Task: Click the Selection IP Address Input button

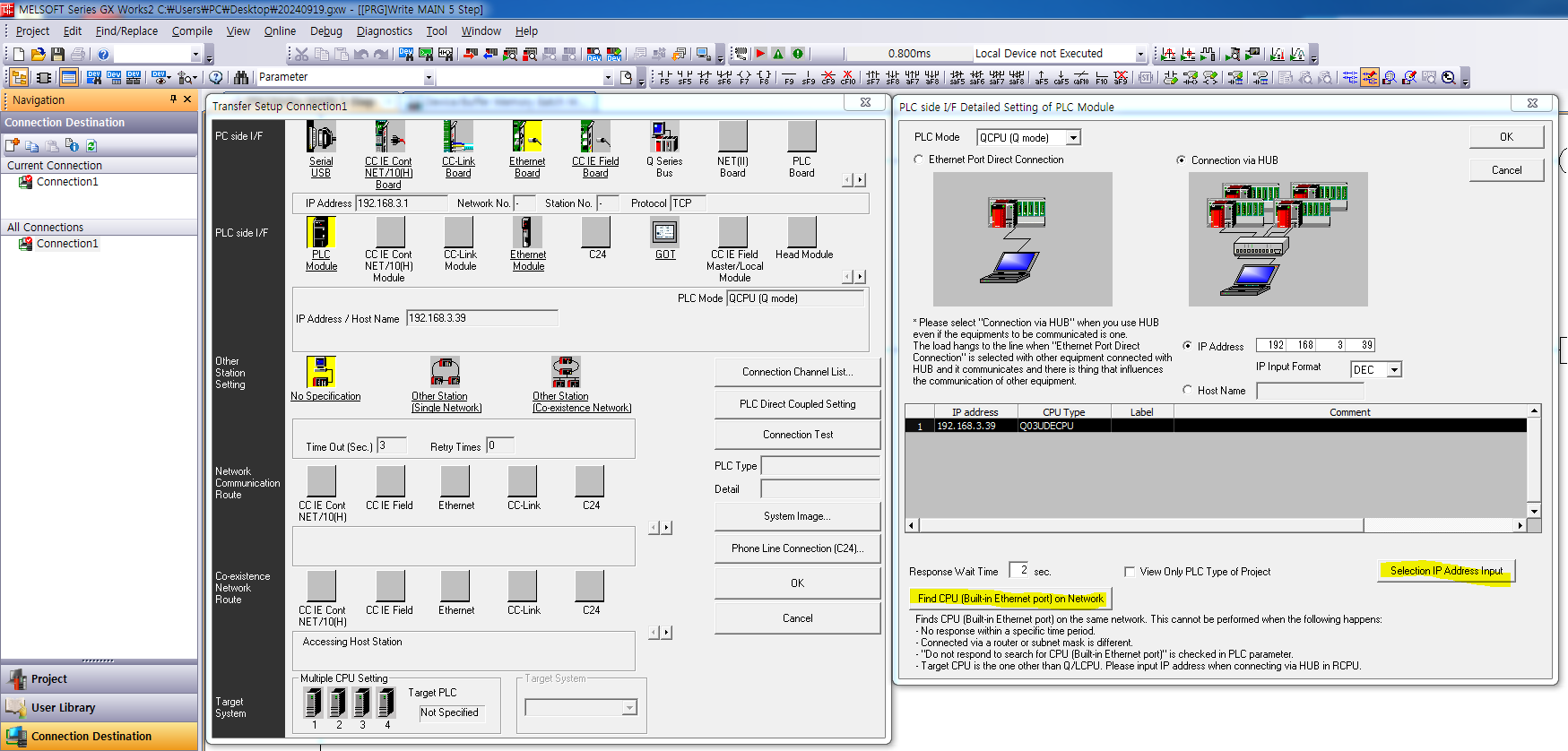Action: point(1446,571)
